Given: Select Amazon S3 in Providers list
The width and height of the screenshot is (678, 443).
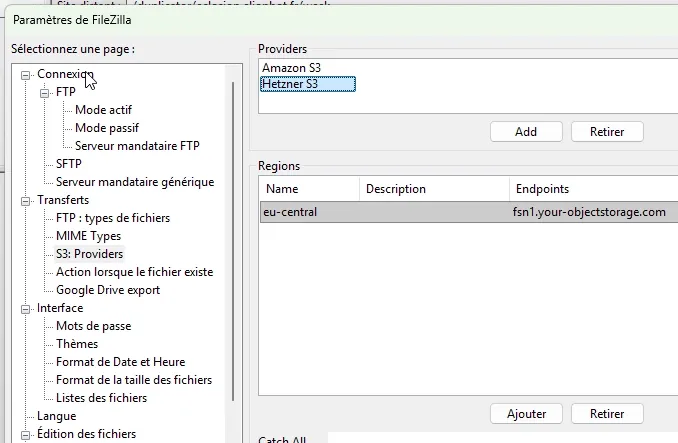Looking at the screenshot, I should tap(291, 68).
